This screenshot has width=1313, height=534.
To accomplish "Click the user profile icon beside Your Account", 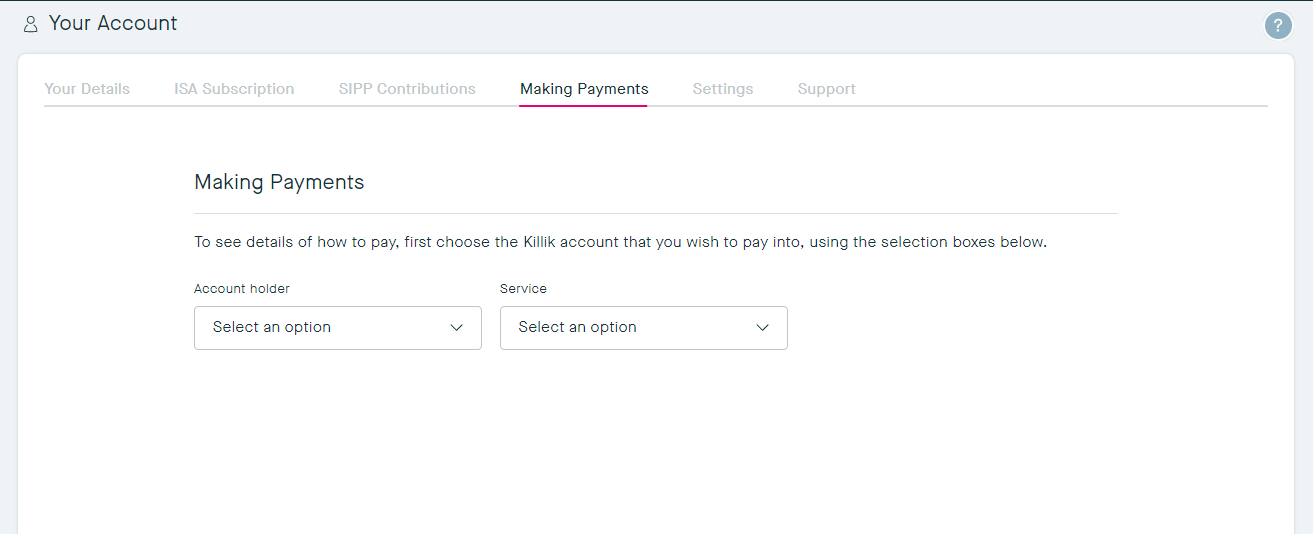I will 30,24.
